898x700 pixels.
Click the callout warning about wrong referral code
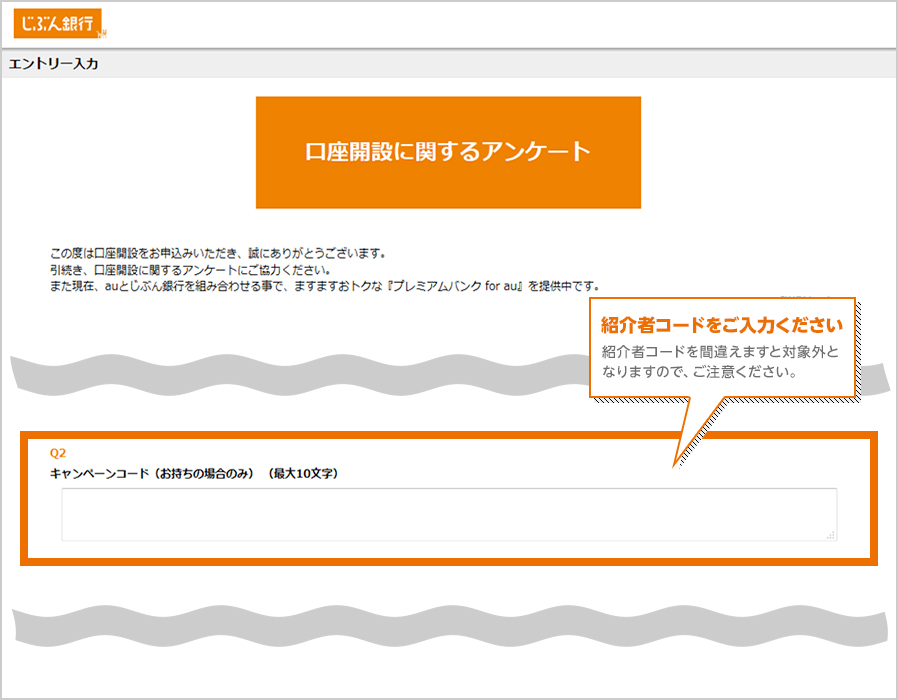721,363
